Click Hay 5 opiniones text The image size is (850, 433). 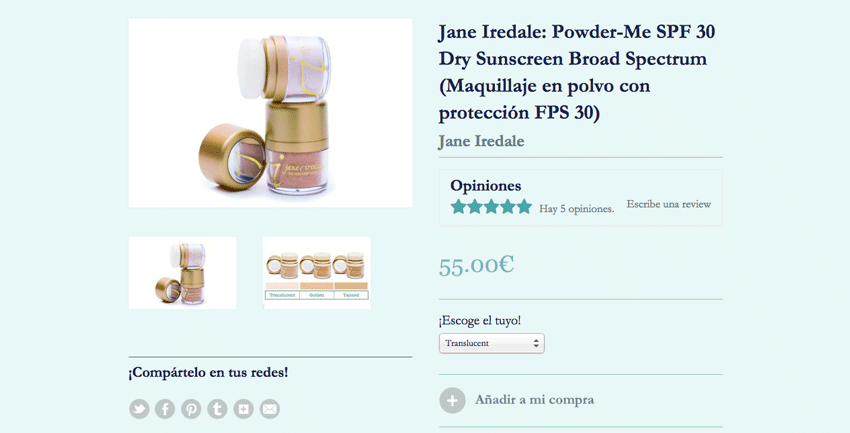coord(576,209)
